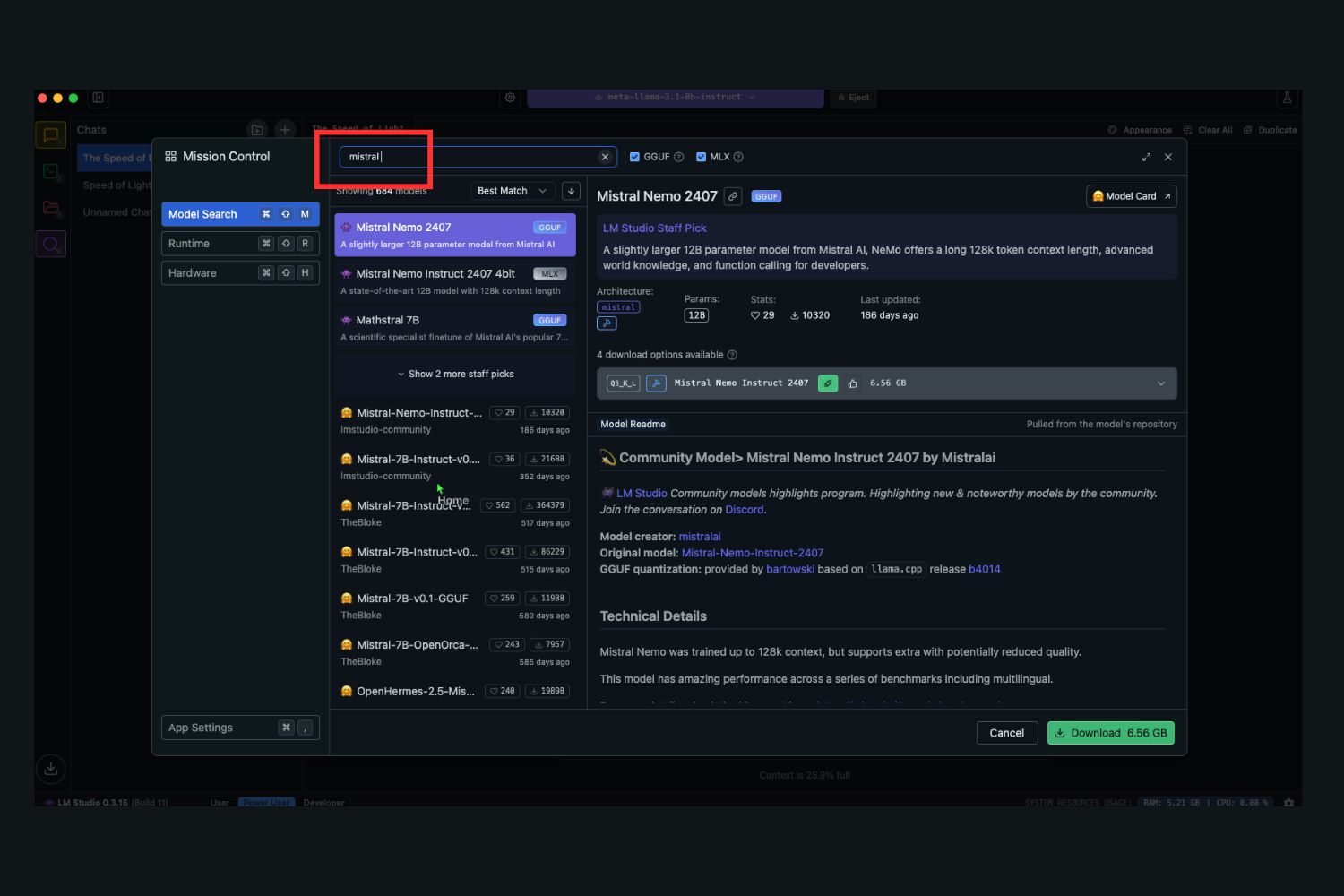Reverse sort order with the down arrow
Screen dimensions: 1344x896
click(571, 191)
